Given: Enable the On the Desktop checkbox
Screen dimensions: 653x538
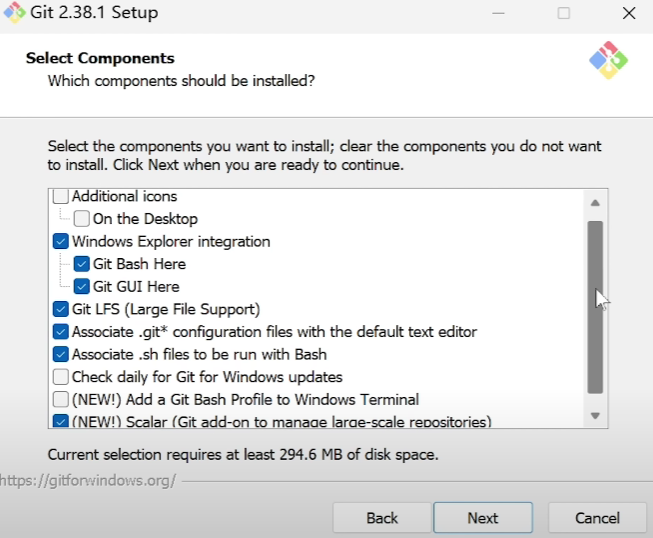Looking at the screenshot, I should [82, 219].
